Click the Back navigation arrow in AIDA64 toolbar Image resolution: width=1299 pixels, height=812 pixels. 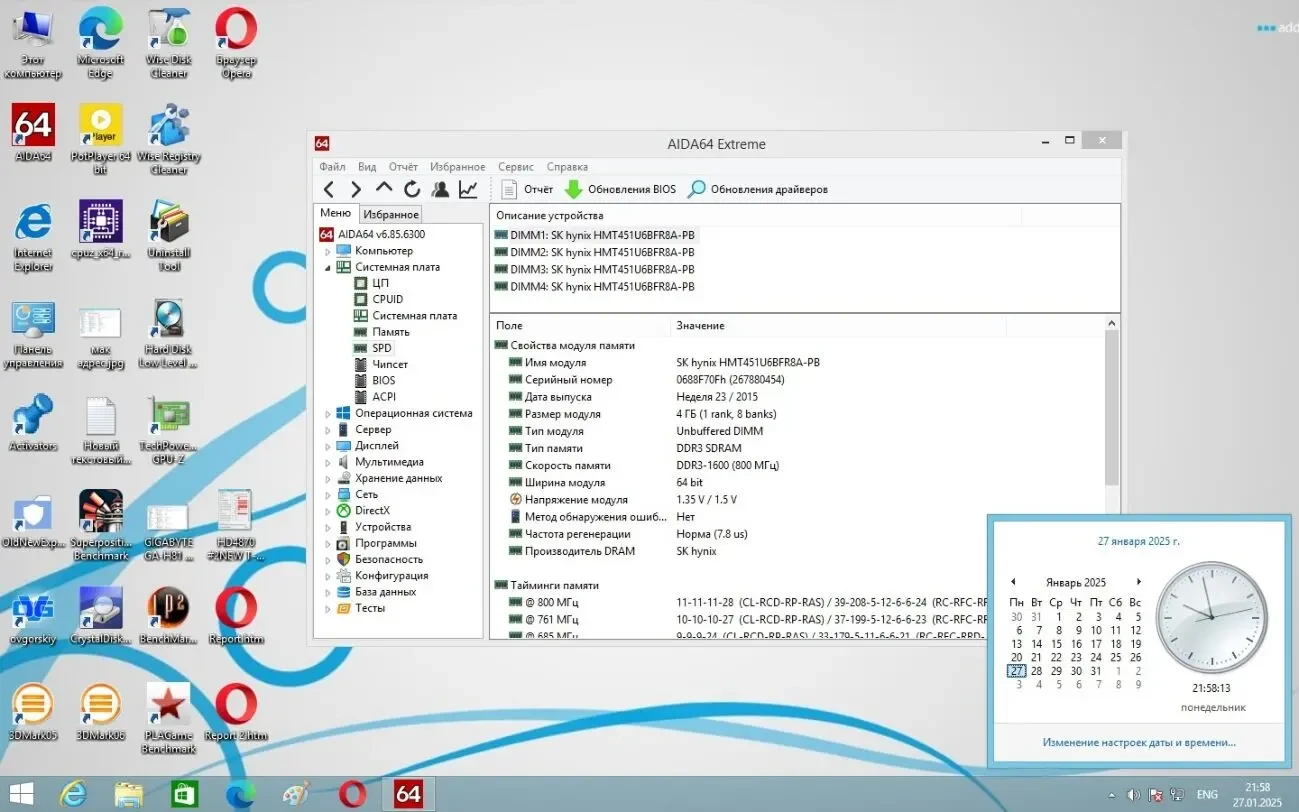pyautogui.click(x=329, y=189)
